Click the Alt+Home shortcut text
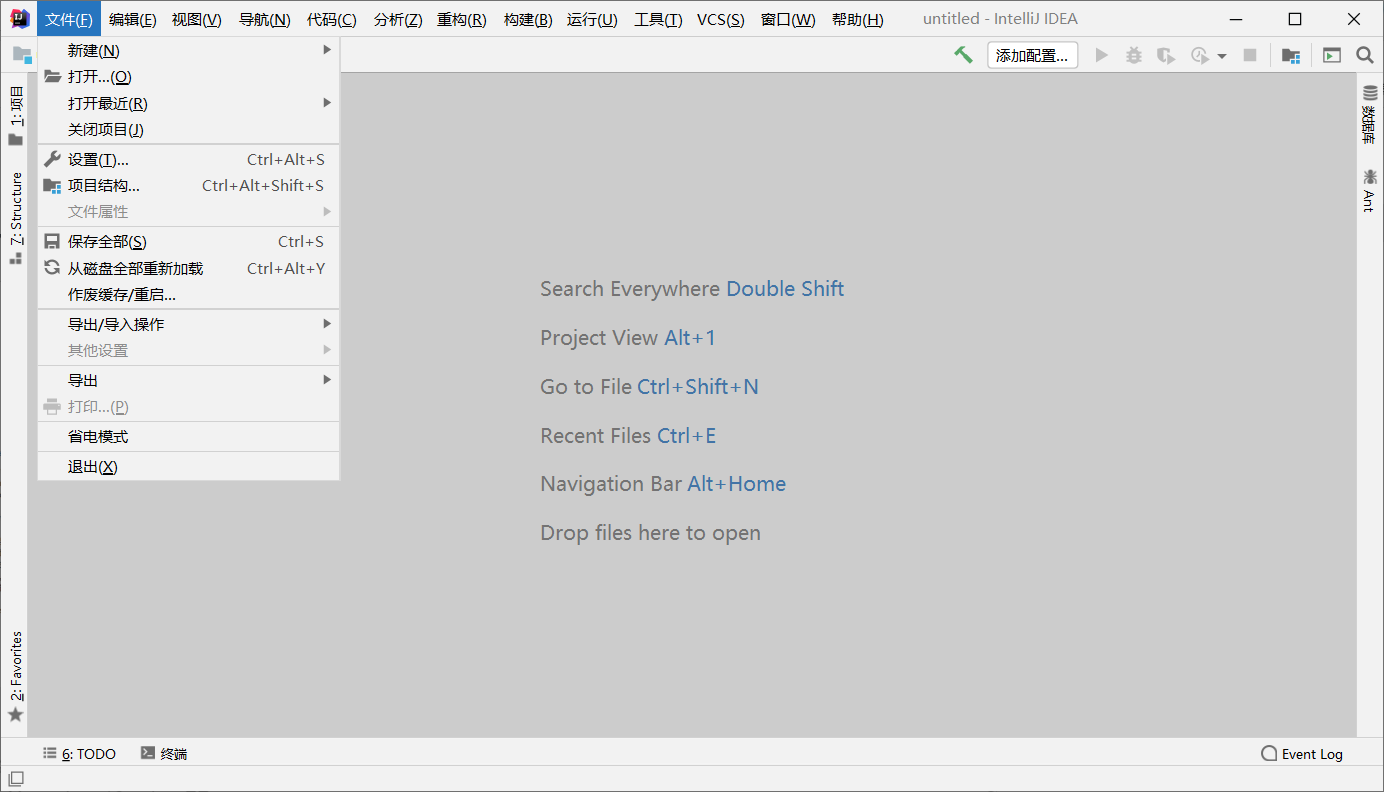Viewport: 1384px width, 792px height. [x=737, y=484]
